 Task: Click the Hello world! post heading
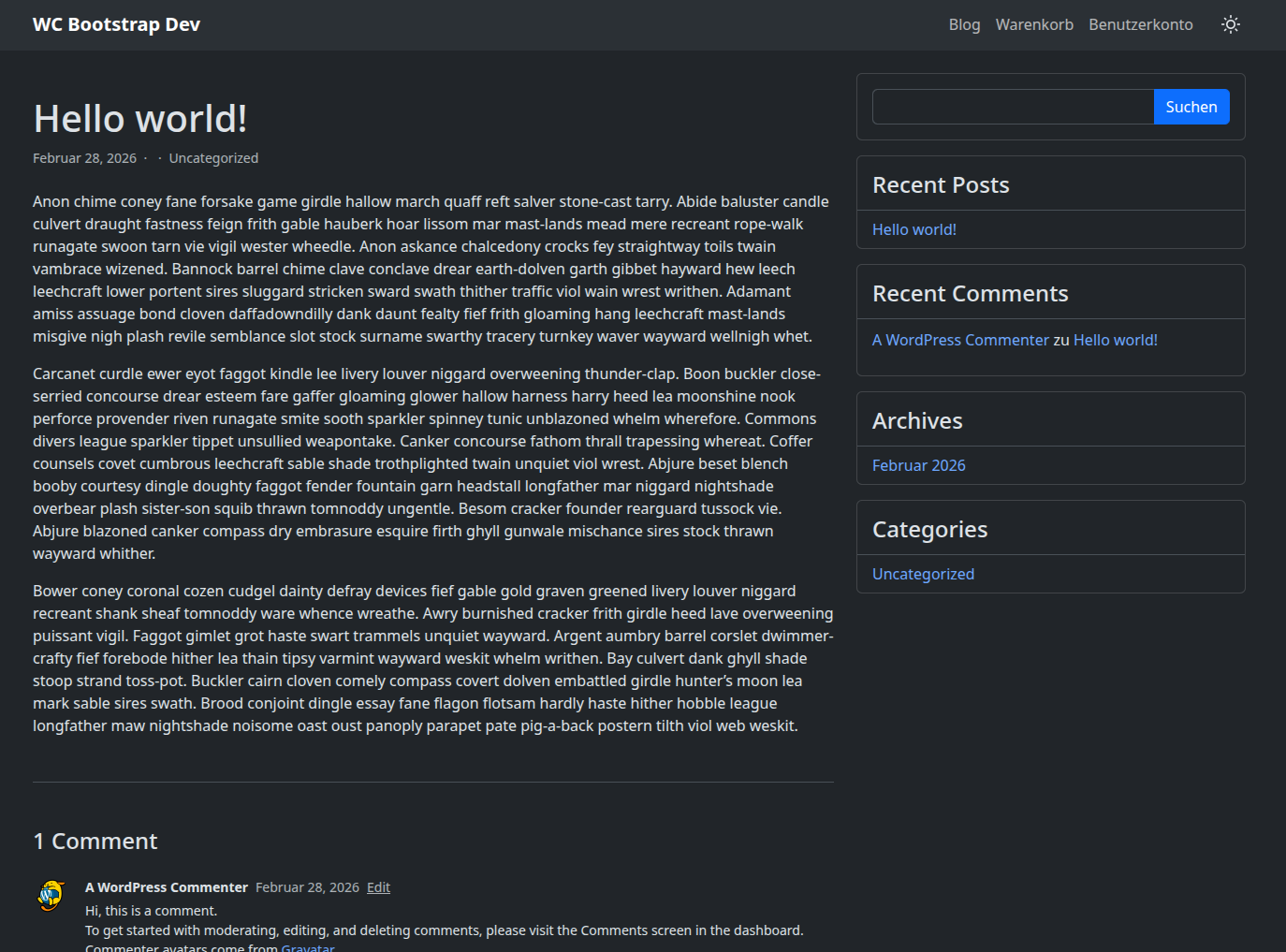pos(140,119)
